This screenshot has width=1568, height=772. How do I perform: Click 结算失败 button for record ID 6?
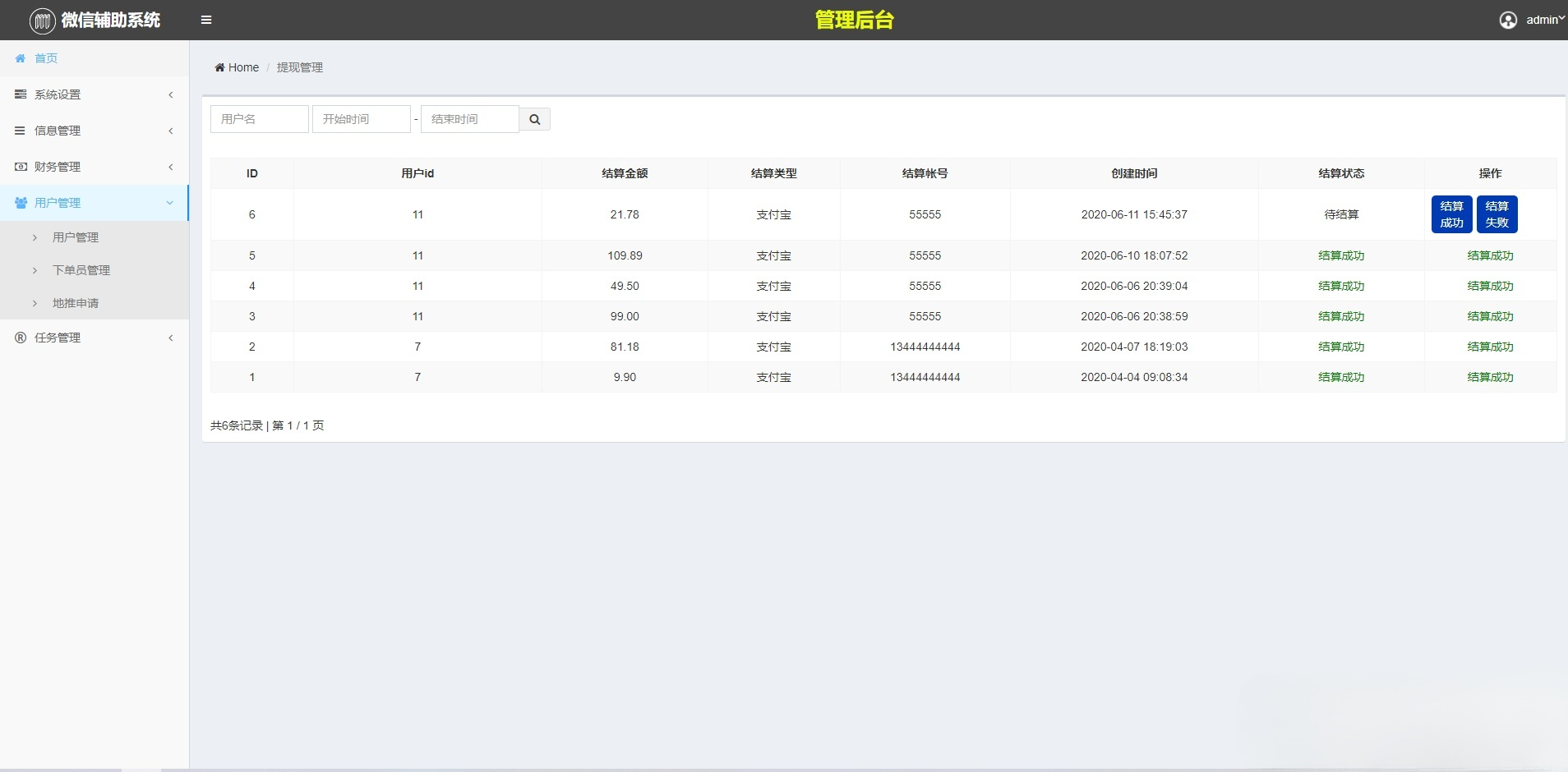click(1497, 214)
